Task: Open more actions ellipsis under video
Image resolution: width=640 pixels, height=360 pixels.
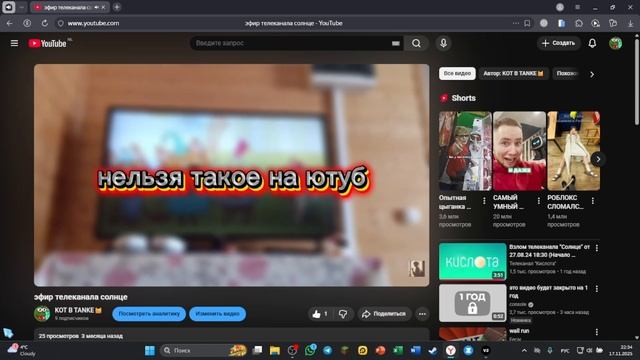Action: [422, 313]
